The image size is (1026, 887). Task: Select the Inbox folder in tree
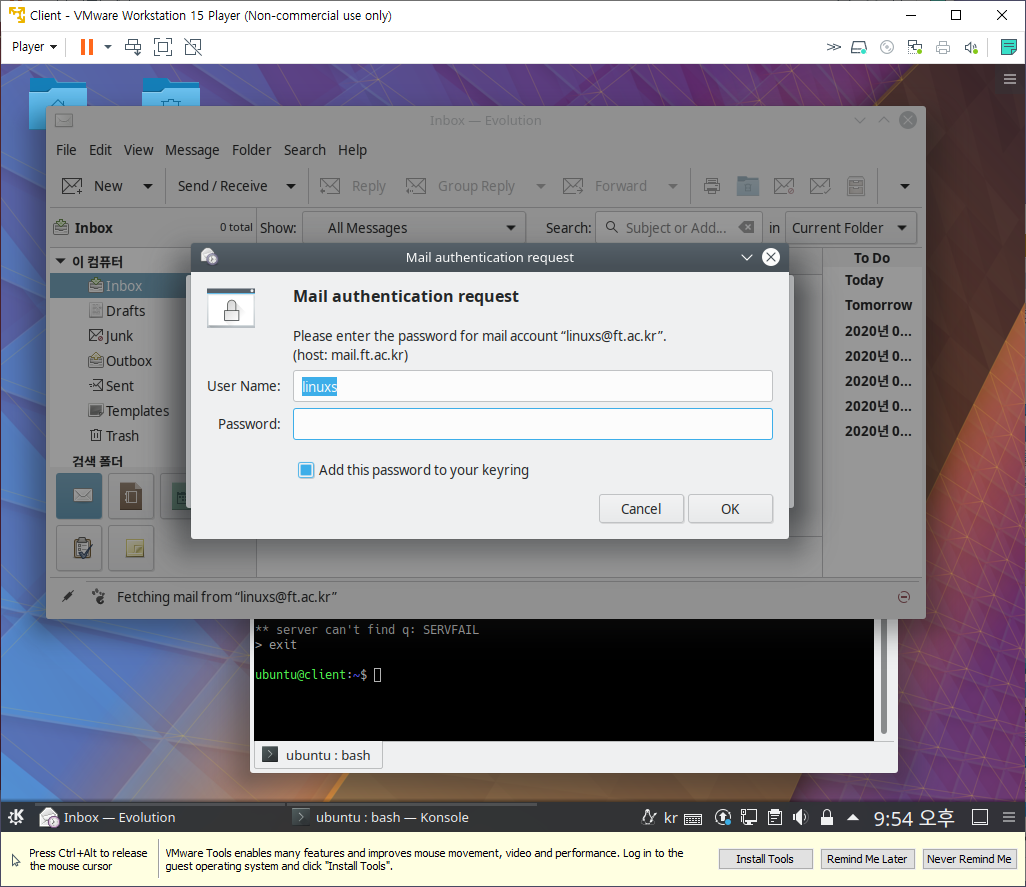[x=116, y=286]
